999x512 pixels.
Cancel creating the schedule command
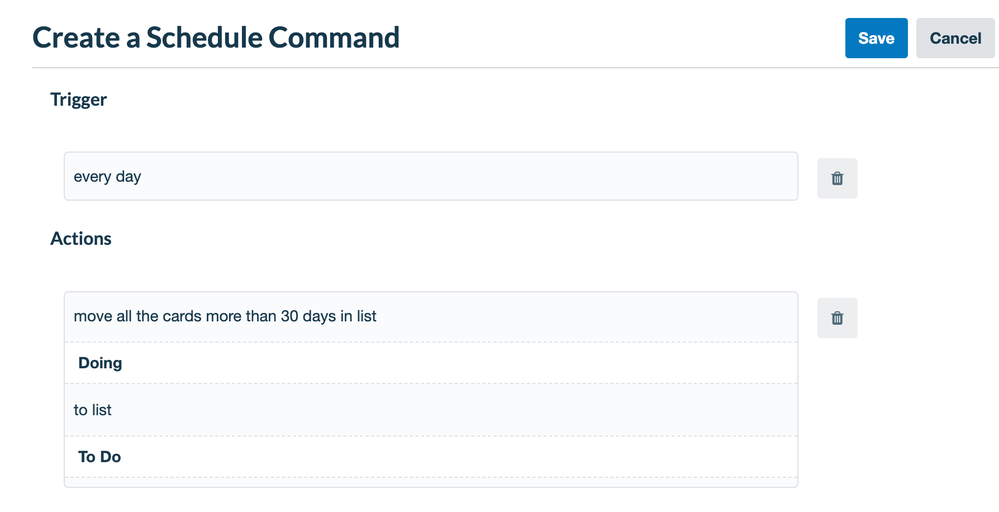pyautogui.click(x=955, y=38)
